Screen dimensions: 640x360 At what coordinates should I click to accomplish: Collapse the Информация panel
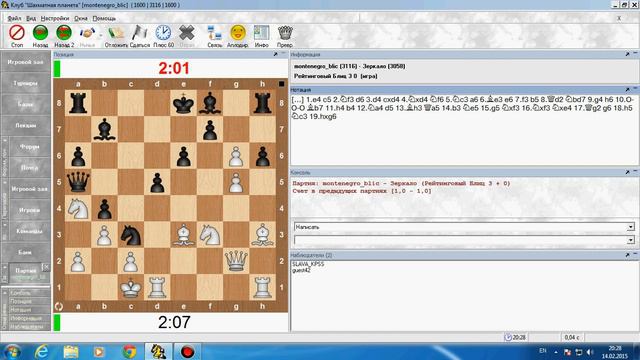(635, 54)
